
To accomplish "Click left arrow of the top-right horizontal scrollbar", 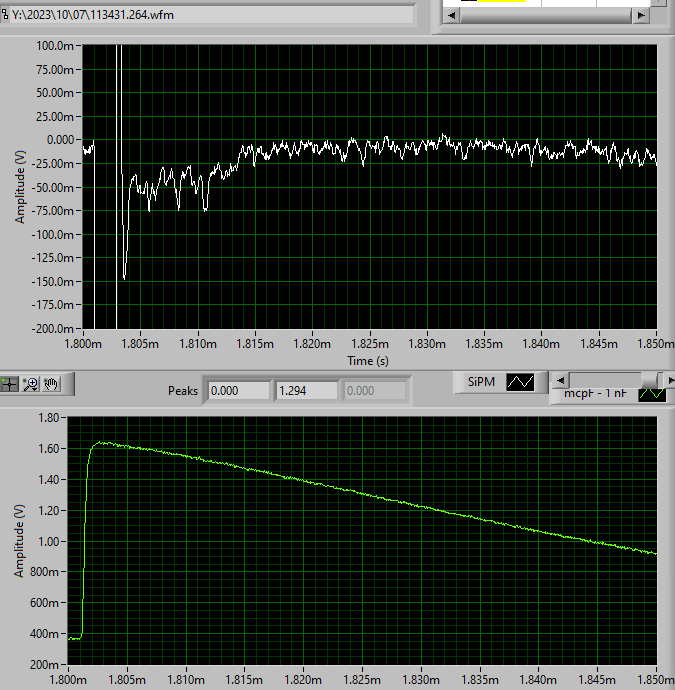I will click(x=451, y=15).
